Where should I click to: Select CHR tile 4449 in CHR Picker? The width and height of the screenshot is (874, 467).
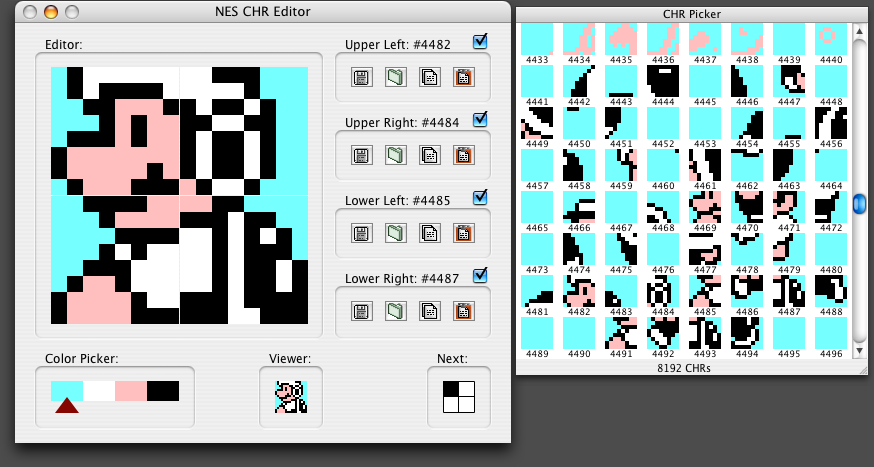[x=537, y=123]
